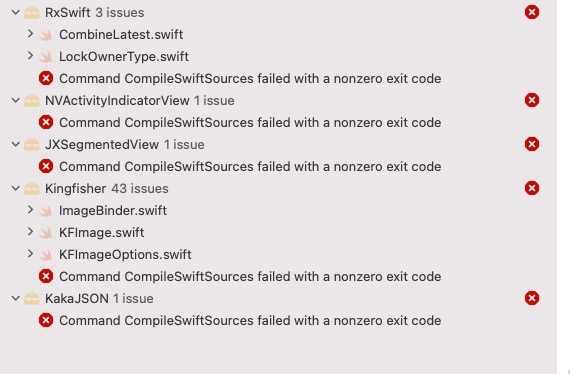
Task: Collapse the NVActivityIndicatorView group
Action: (x=16, y=100)
